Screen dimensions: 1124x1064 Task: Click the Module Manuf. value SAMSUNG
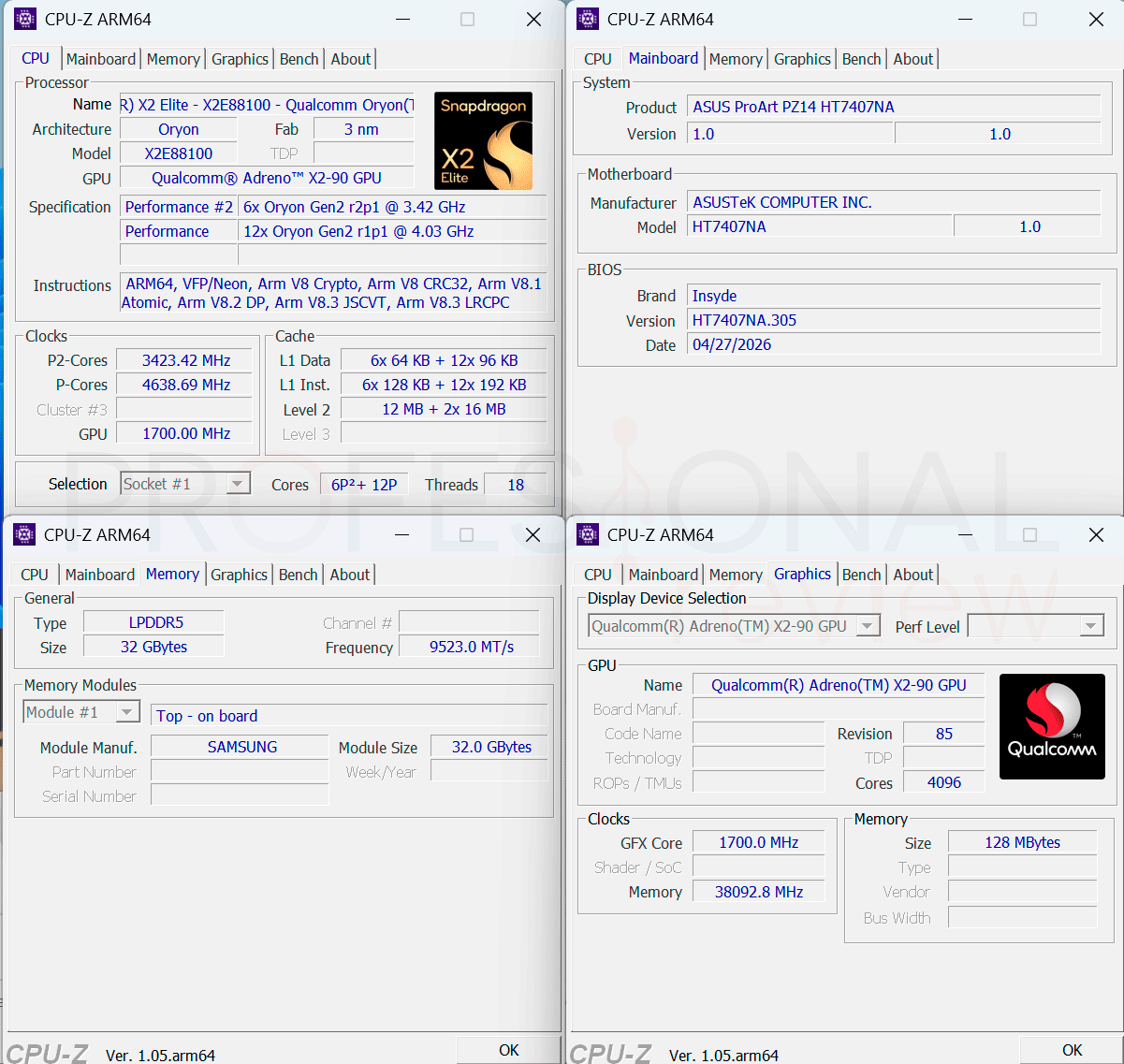pos(241,747)
